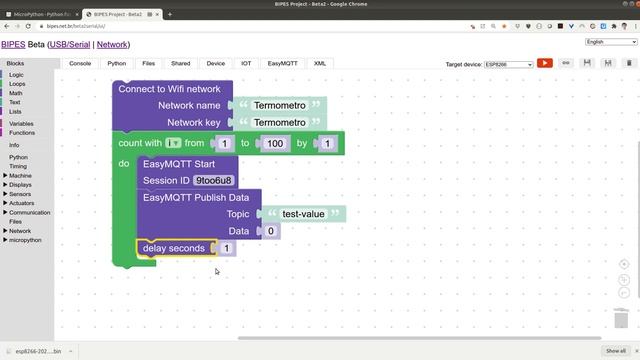Click the first save icon next to the link icon
This screenshot has width=640, height=360.
pos(587,63)
